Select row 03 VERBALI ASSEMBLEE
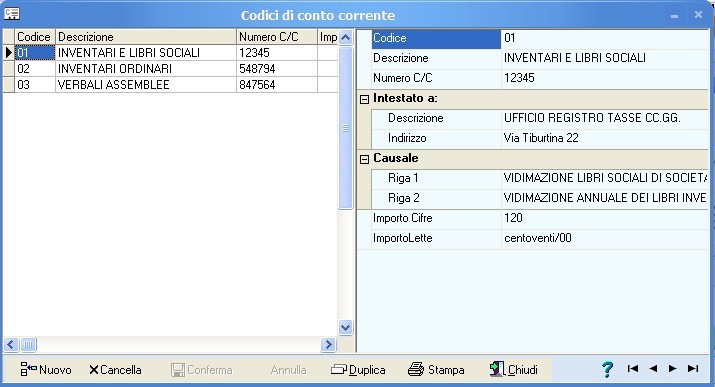This screenshot has height=387, width=715. point(170,85)
